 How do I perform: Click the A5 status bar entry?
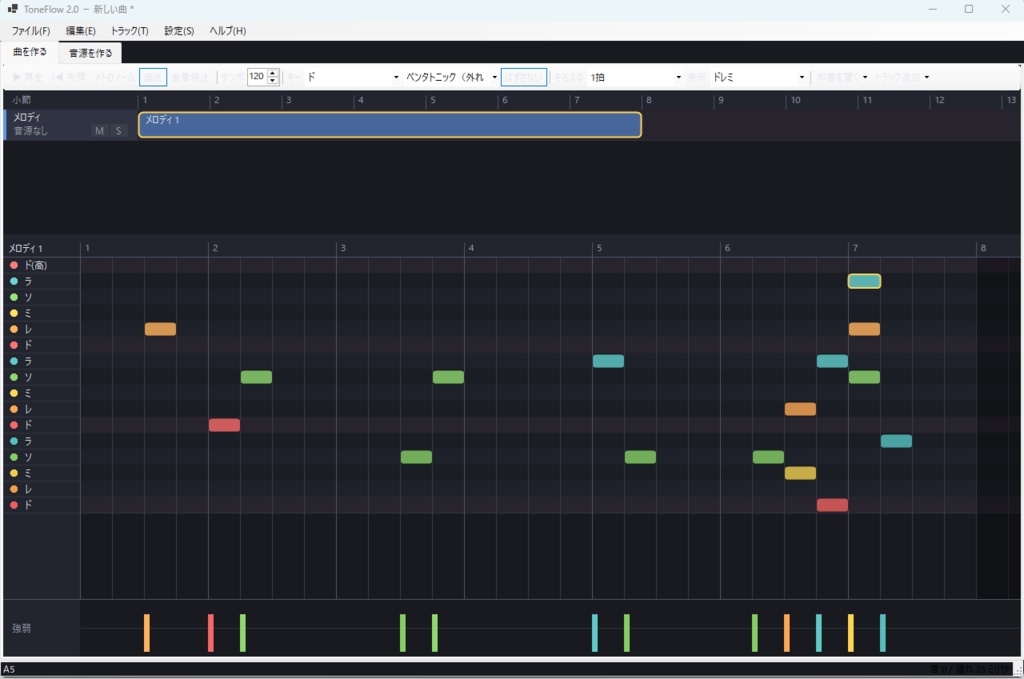click(x=9, y=669)
